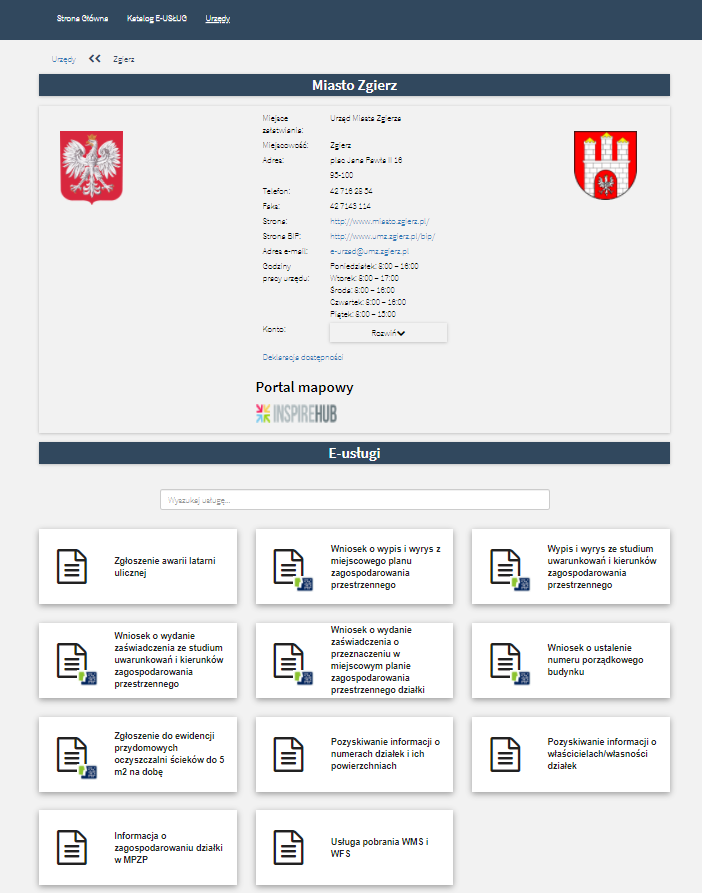This screenshot has height=893, width=702.
Task: Click the double-chevron back arrow in breadcrumb
Action: click(95, 59)
